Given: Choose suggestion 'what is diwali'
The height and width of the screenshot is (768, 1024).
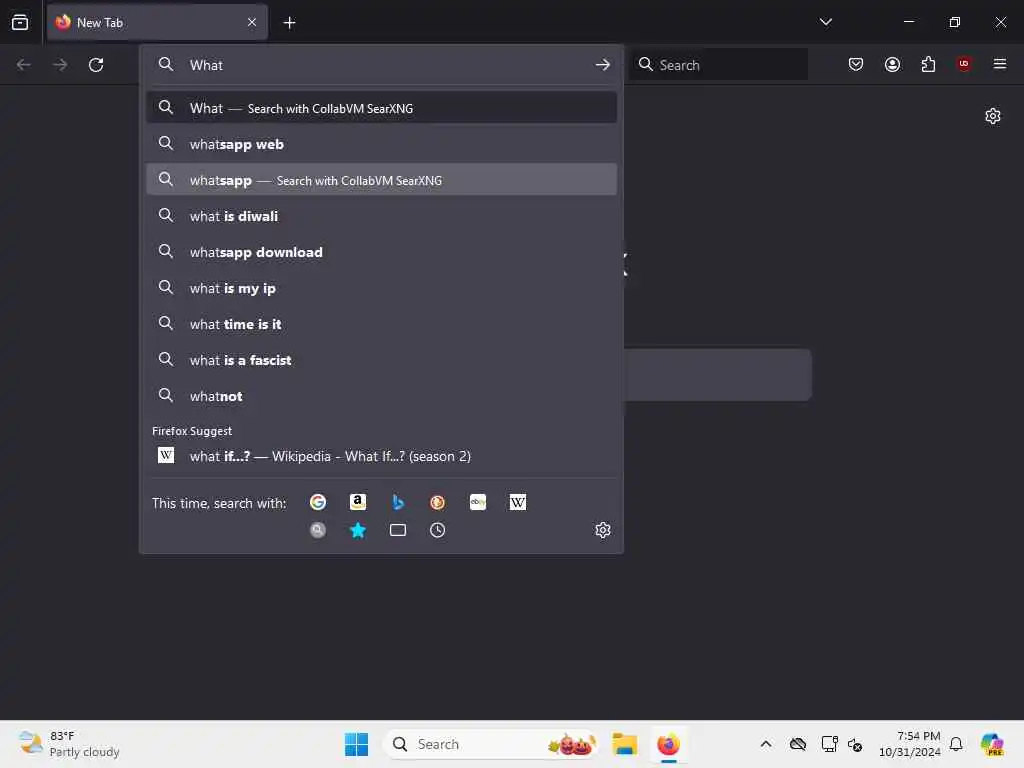Looking at the screenshot, I should click(381, 216).
